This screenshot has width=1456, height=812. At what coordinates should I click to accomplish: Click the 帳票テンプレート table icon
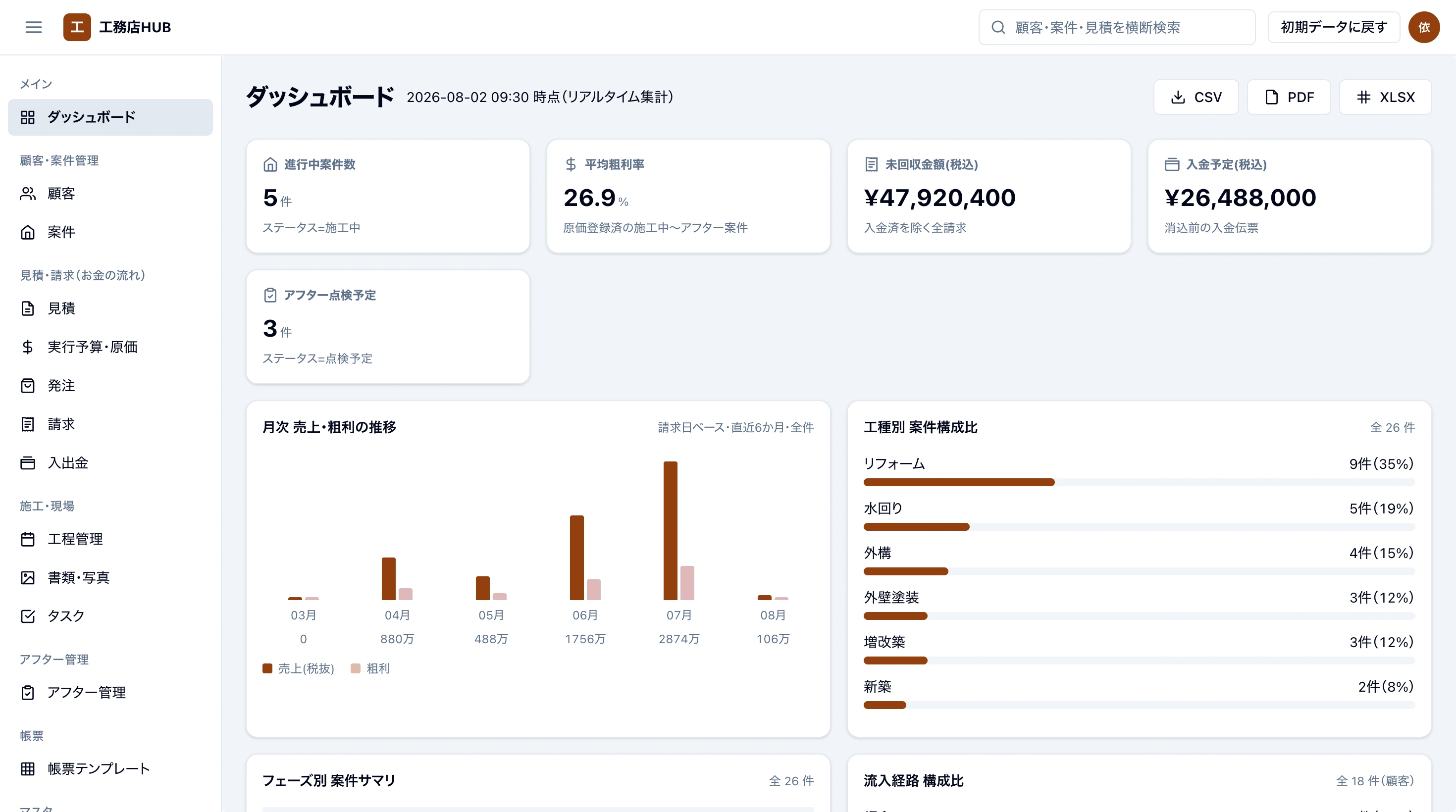(x=28, y=768)
